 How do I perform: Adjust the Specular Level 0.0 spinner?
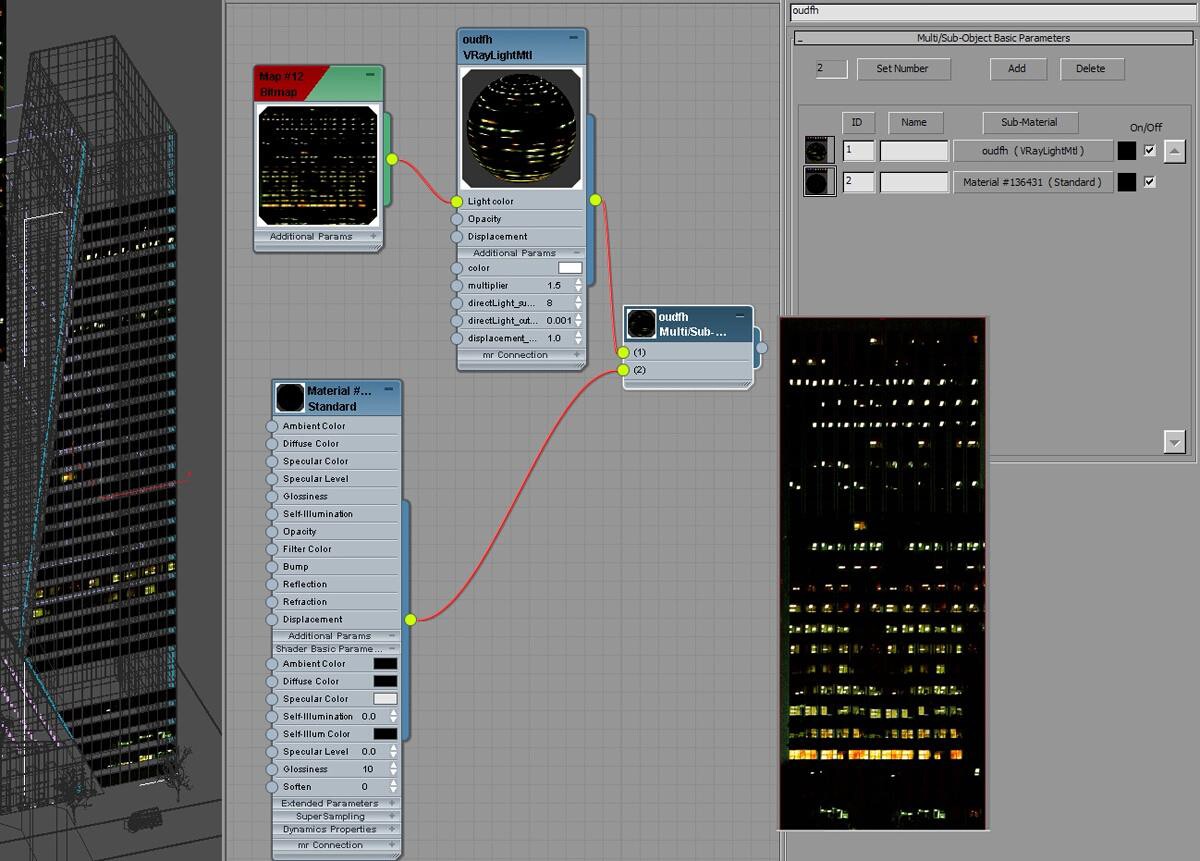tap(394, 752)
